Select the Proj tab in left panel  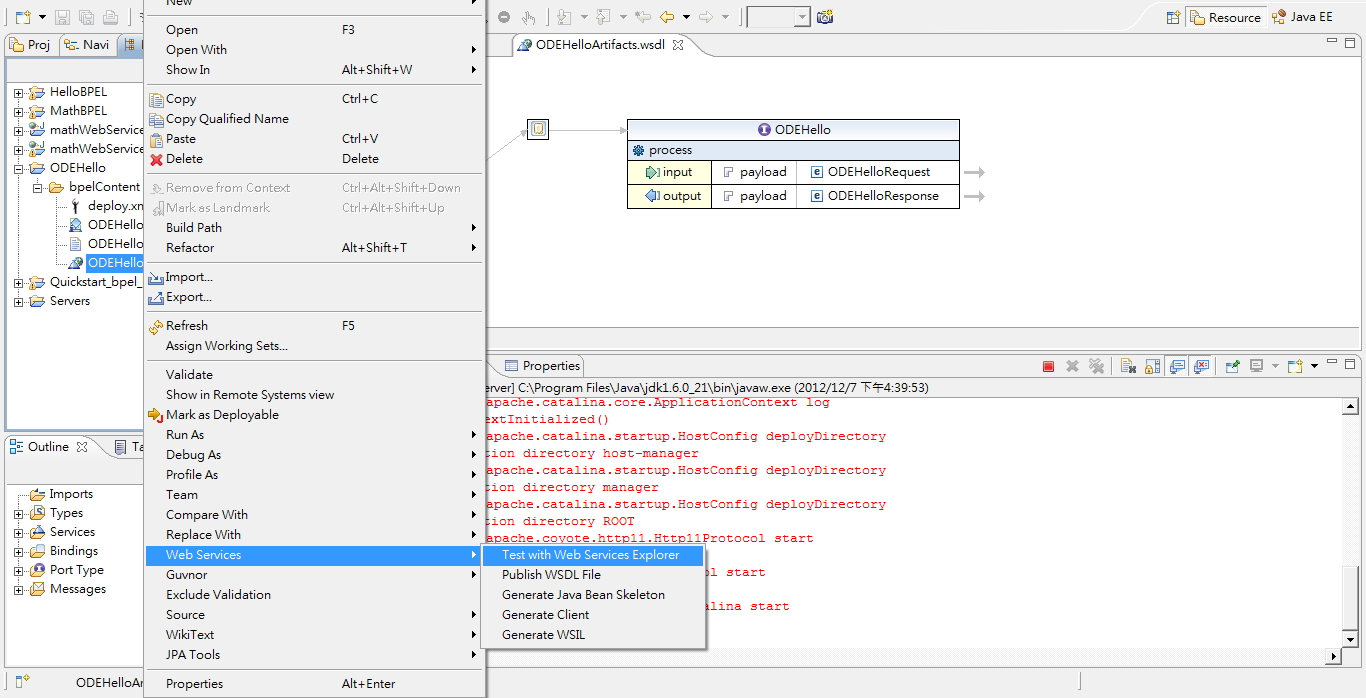31,44
